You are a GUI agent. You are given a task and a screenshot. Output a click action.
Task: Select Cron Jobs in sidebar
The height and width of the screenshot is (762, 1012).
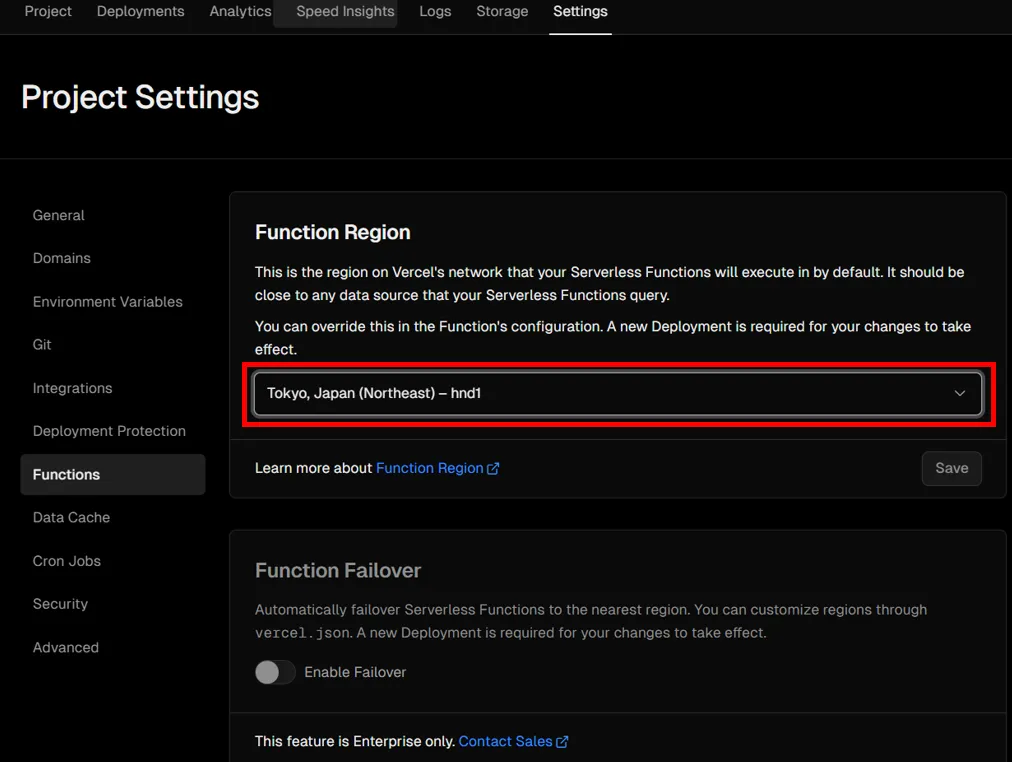(67, 561)
